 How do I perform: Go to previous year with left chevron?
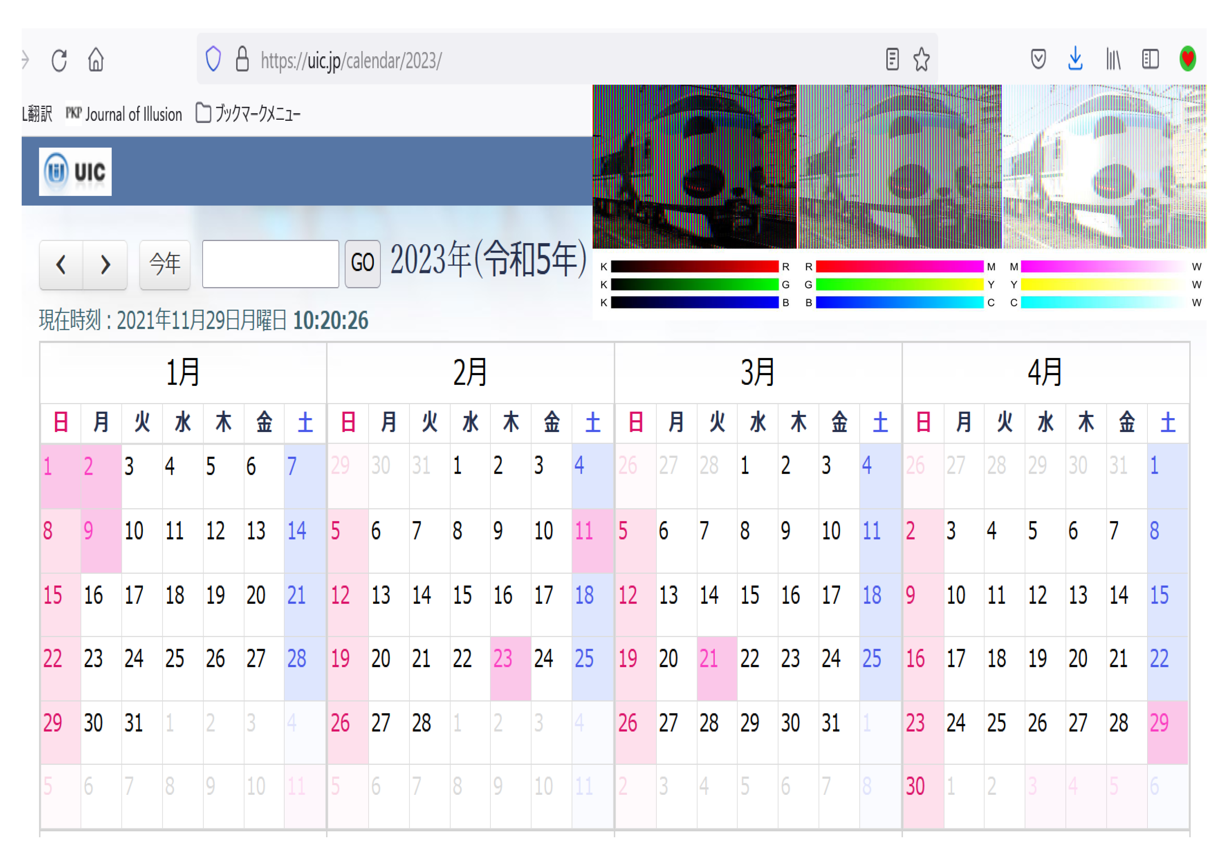point(61,264)
